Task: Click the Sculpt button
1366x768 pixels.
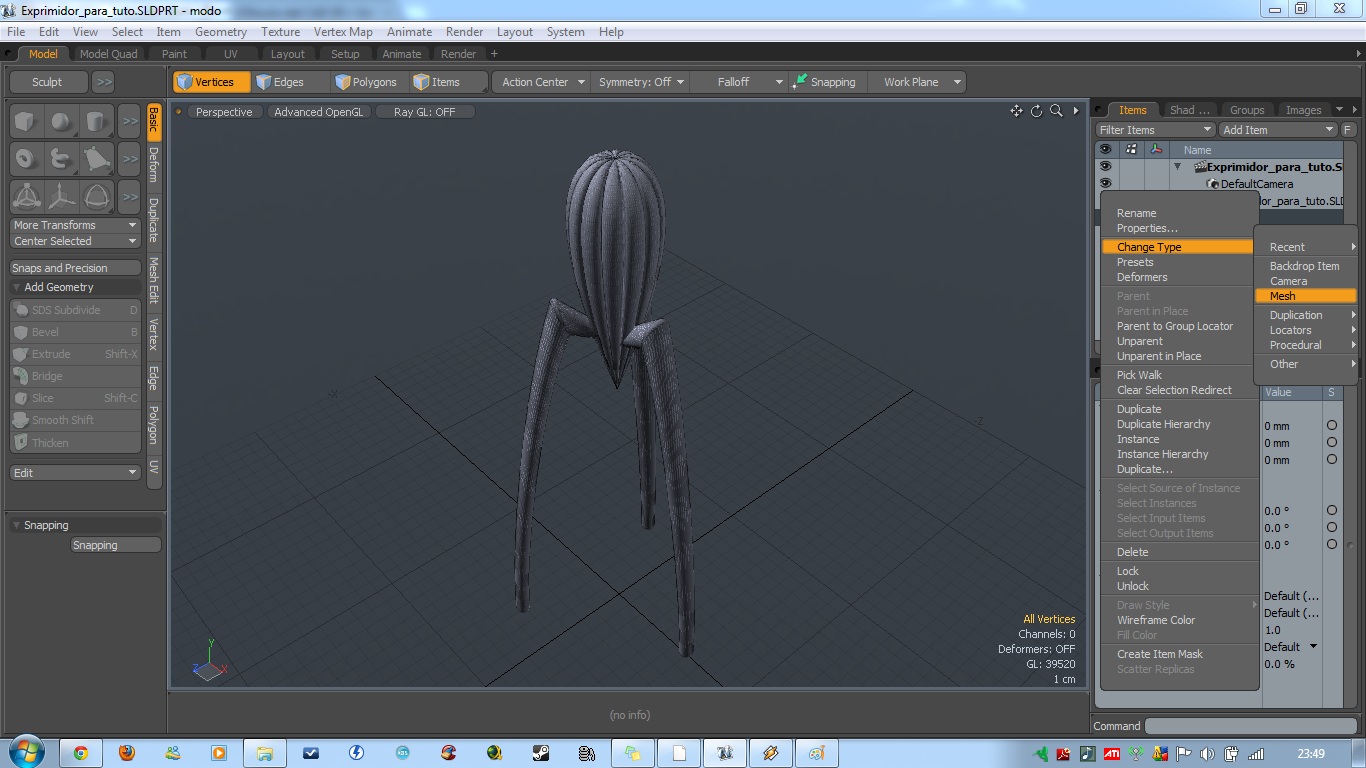Action: (x=47, y=82)
